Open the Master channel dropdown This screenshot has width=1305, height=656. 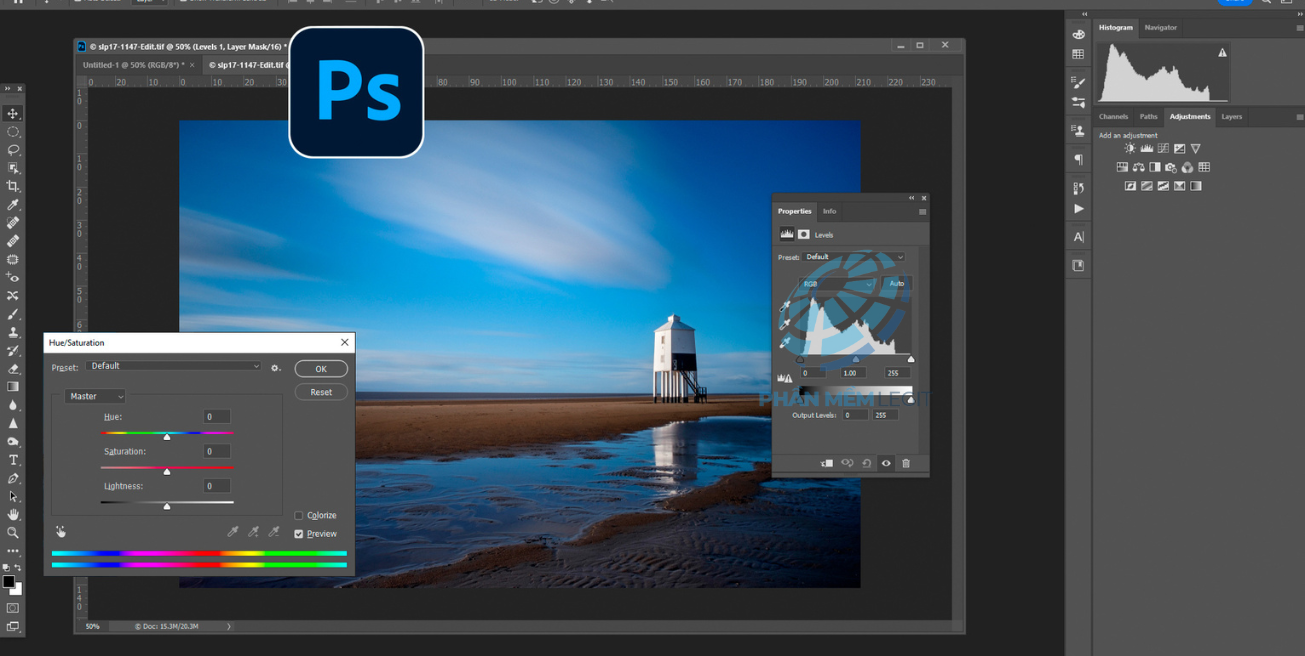tap(95, 396)
